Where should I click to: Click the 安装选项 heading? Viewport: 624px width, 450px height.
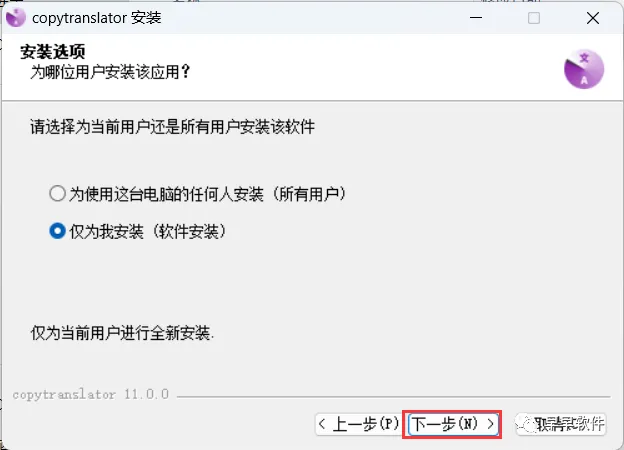[x=53, y=52]
